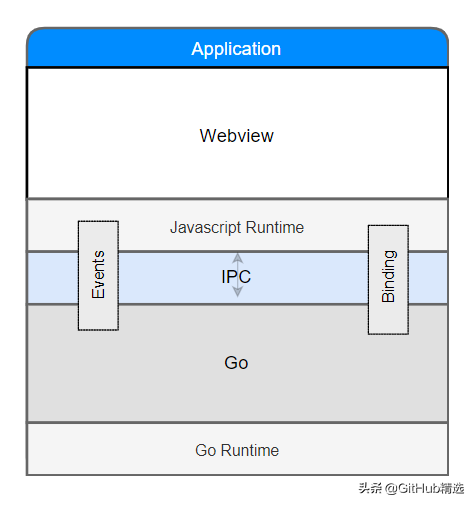Click the Webview label

[237, 136]
